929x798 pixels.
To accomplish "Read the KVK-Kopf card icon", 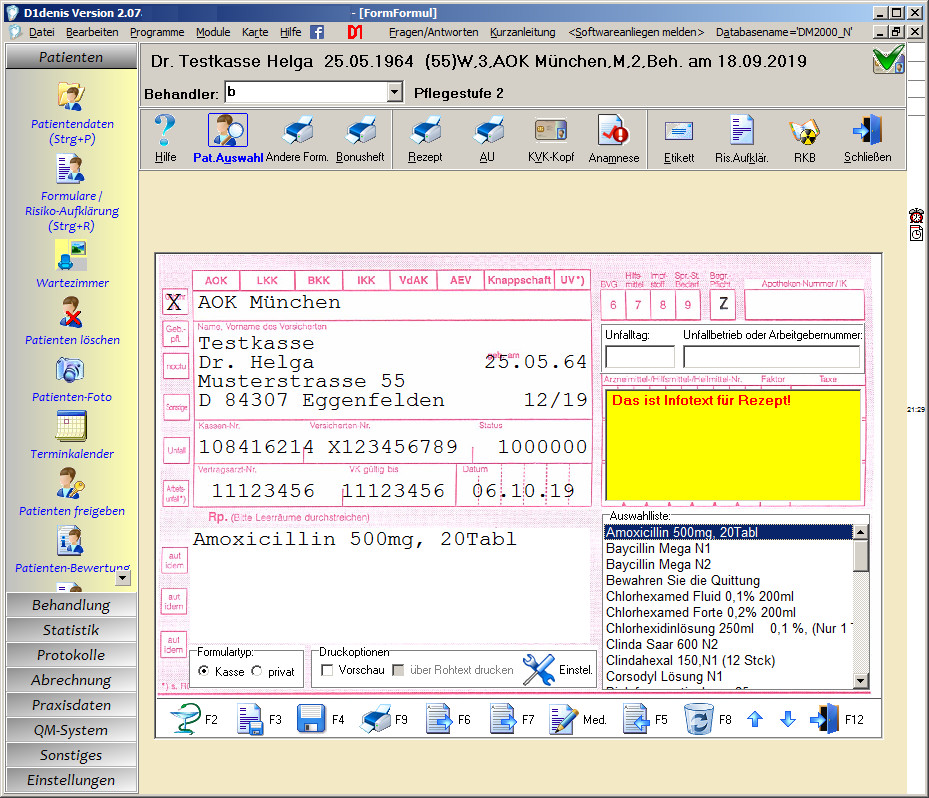I will click(551, 130).
